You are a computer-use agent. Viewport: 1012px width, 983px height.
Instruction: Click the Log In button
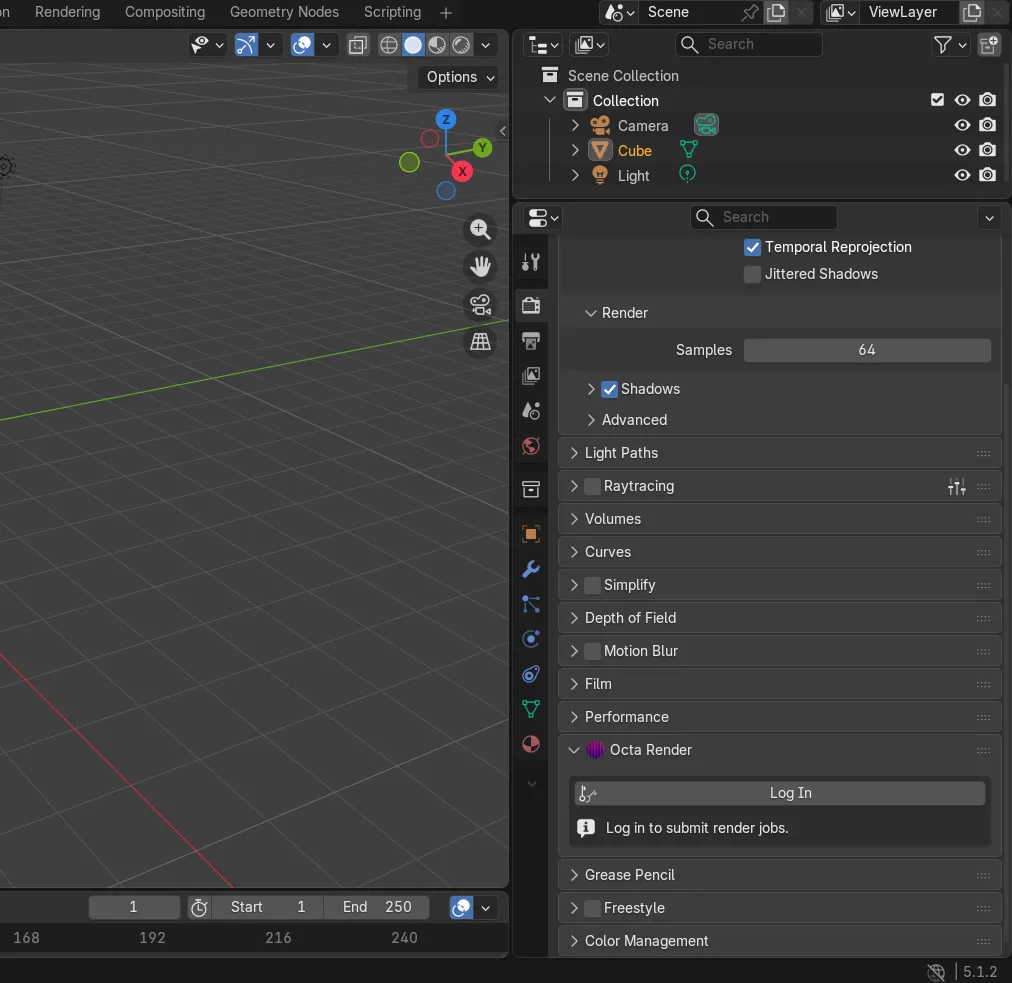pyautogui.click(x=780, y=793)
